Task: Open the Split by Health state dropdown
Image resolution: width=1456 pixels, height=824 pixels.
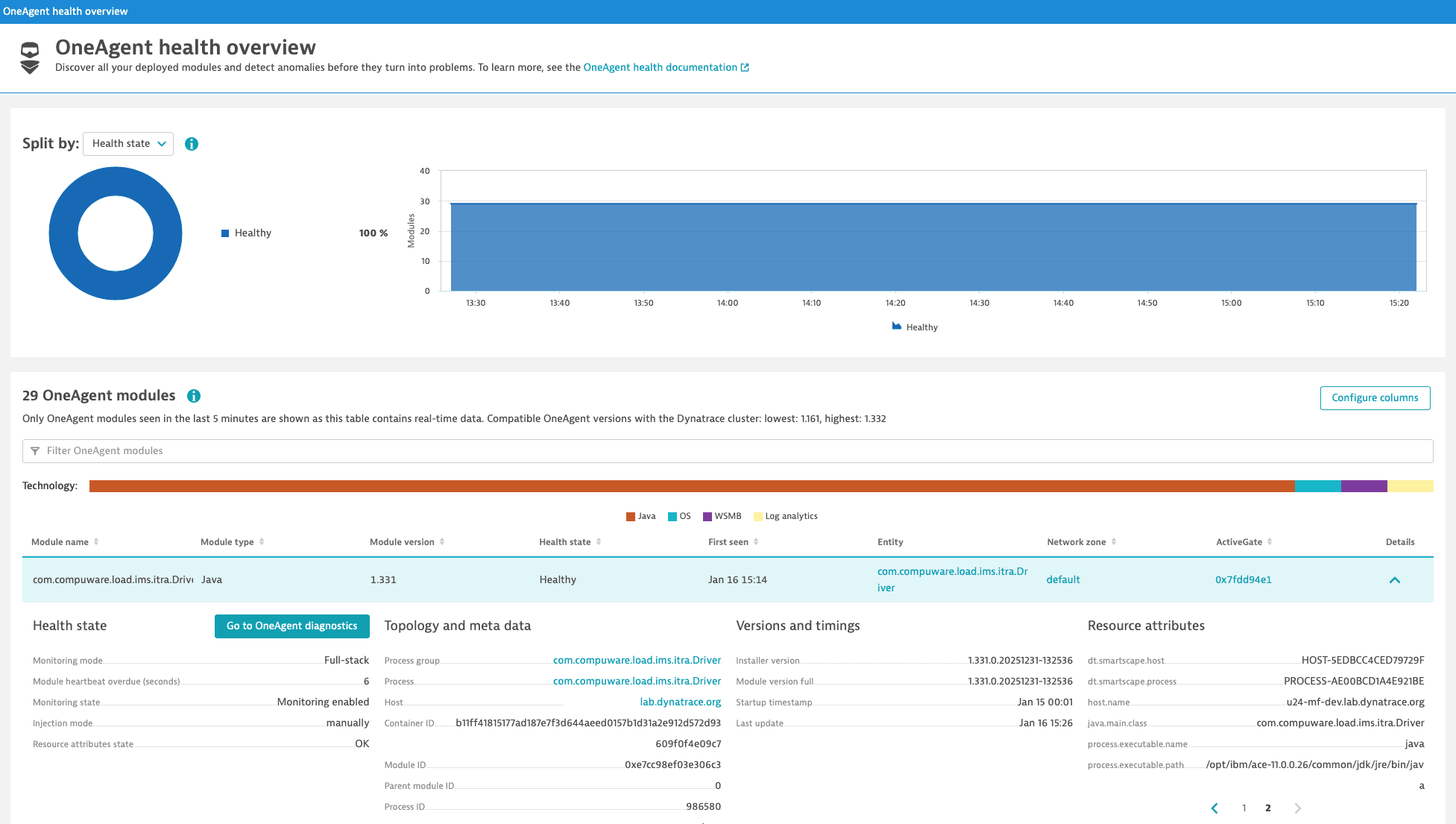Action: pos(128,144)
